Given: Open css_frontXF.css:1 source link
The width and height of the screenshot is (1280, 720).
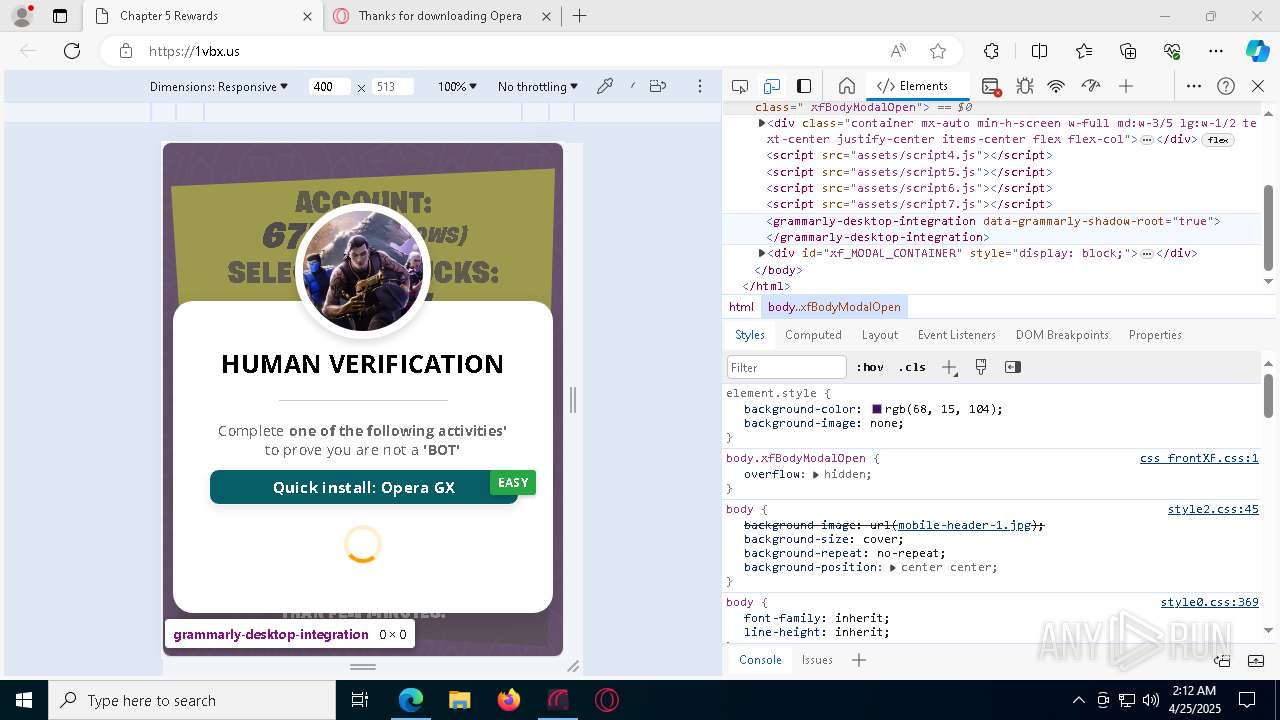Looking at the screenshot, I should [x=1199, y=458].
